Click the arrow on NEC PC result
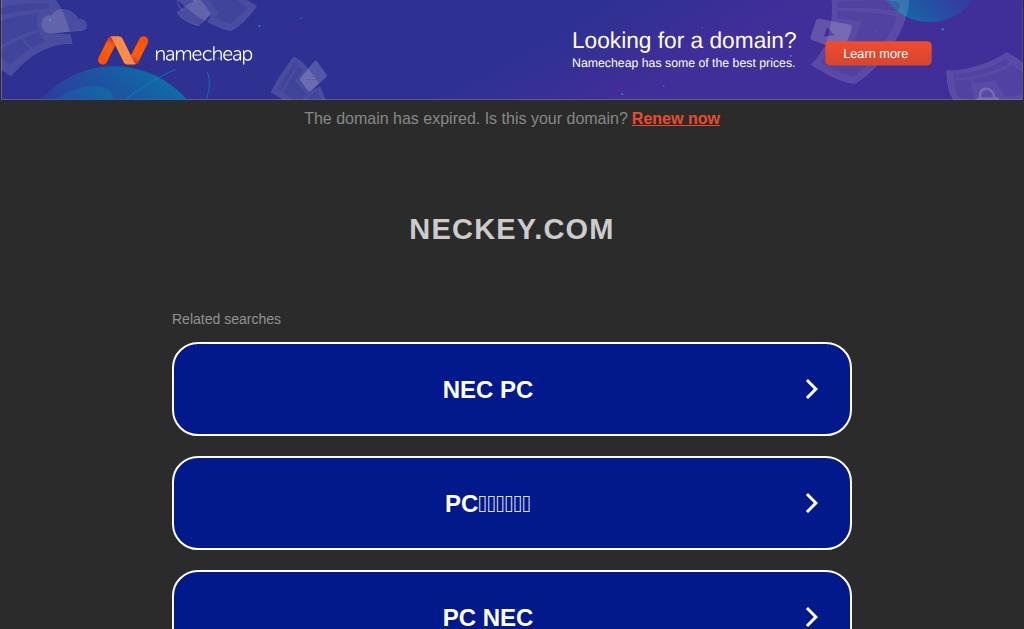 [811, 389]
